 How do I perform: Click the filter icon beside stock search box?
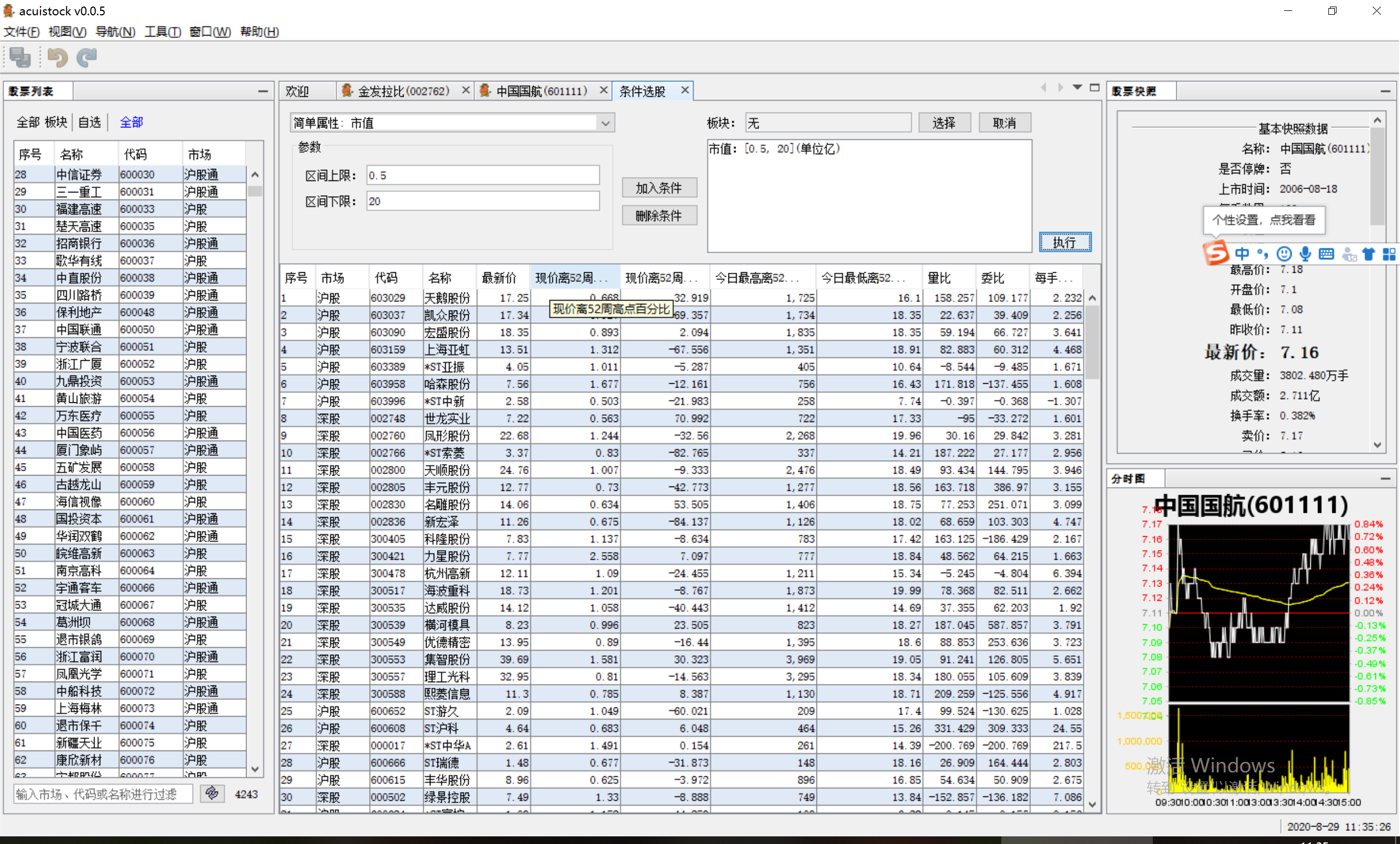[212, 794]
